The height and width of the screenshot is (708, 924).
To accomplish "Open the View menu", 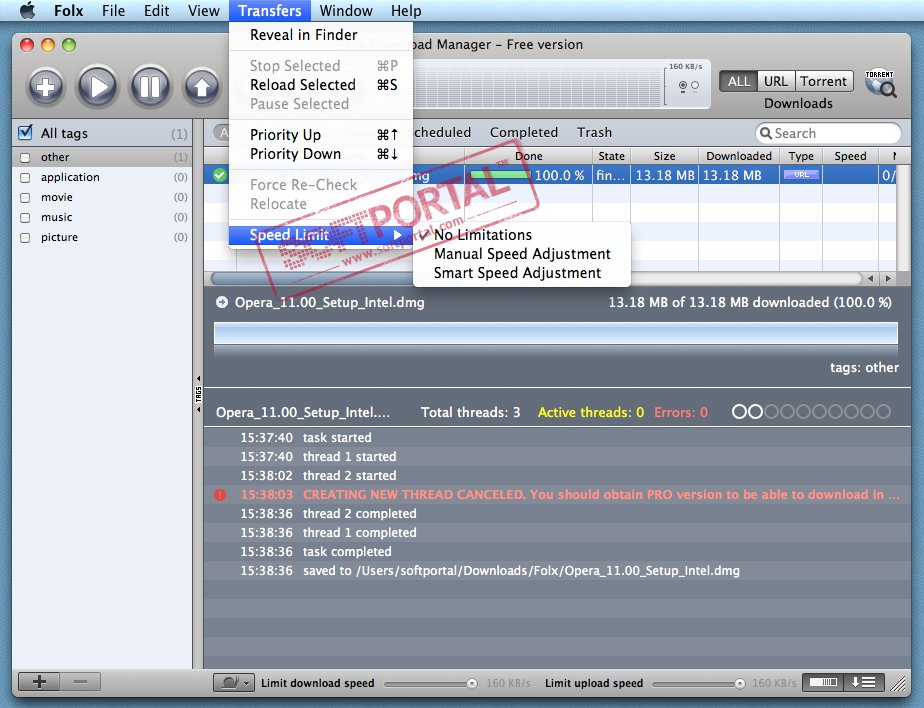I will 203,11.
